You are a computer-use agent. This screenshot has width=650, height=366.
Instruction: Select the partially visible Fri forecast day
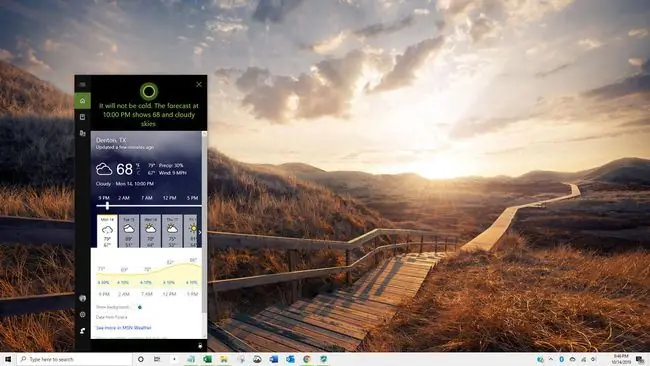(190, 231)
